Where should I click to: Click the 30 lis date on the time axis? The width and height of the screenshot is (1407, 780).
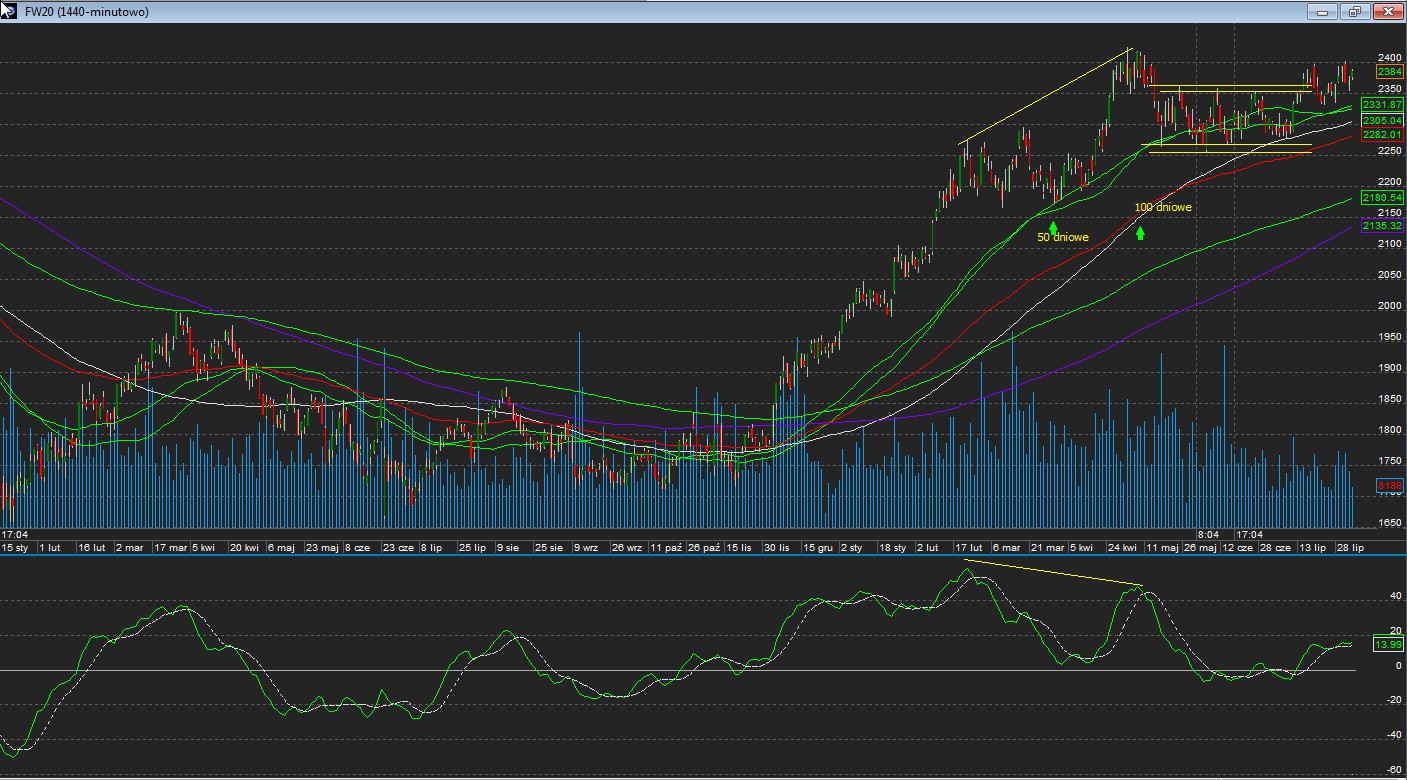(x=776, y=548)
